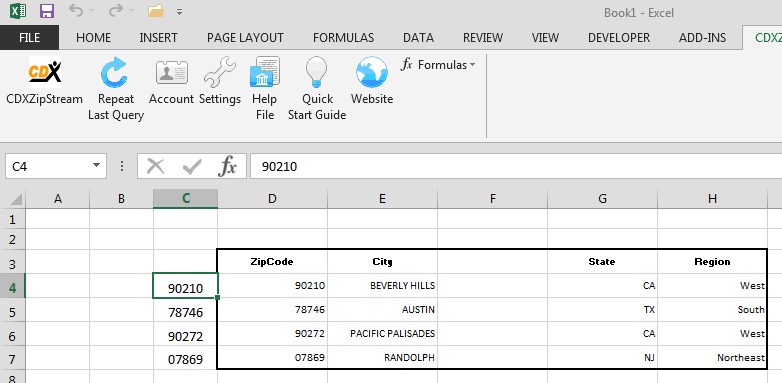Expand the Name Box dropdown arrow

coord(96,166)
